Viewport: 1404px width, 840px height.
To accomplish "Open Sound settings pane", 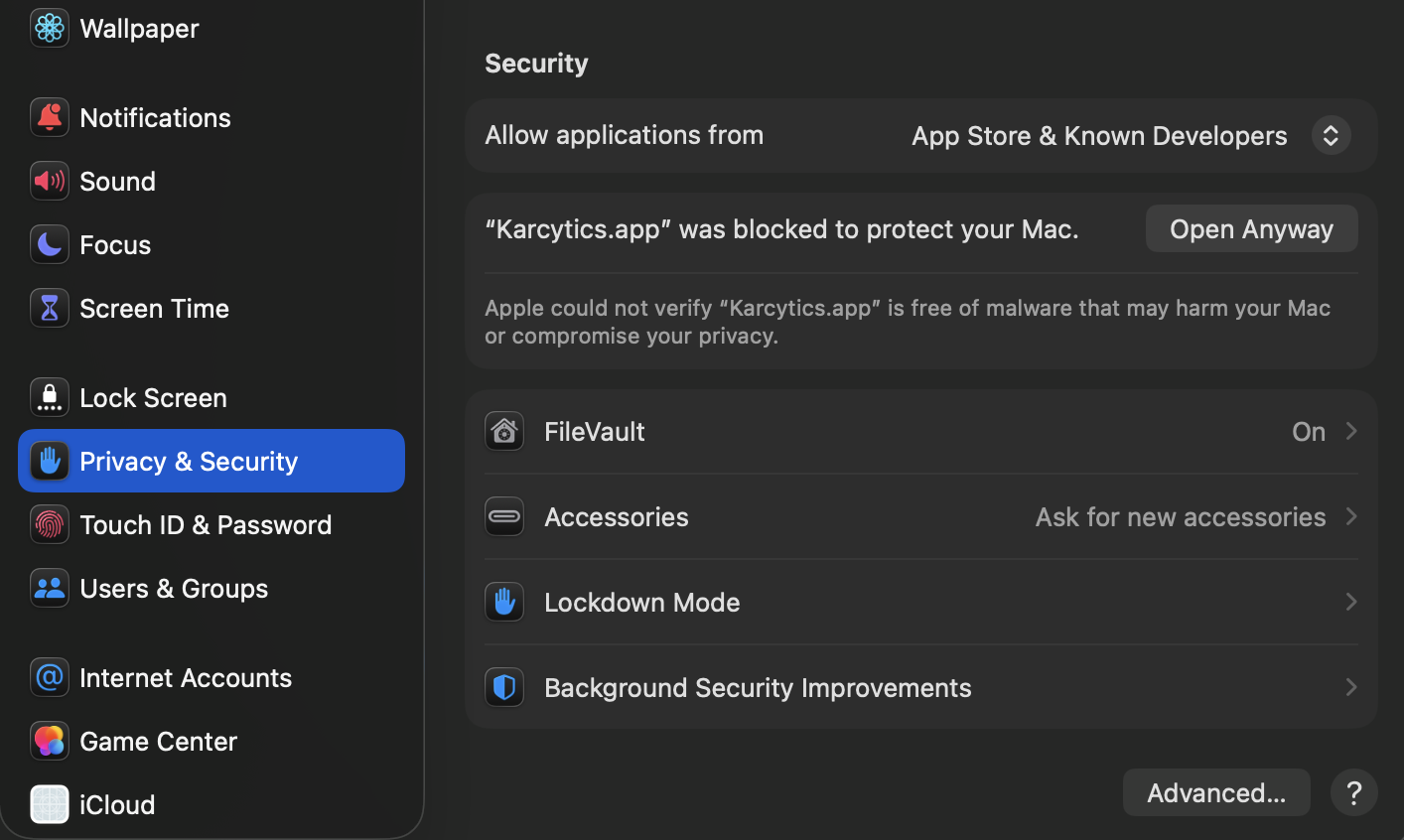I will coord(211,181).
